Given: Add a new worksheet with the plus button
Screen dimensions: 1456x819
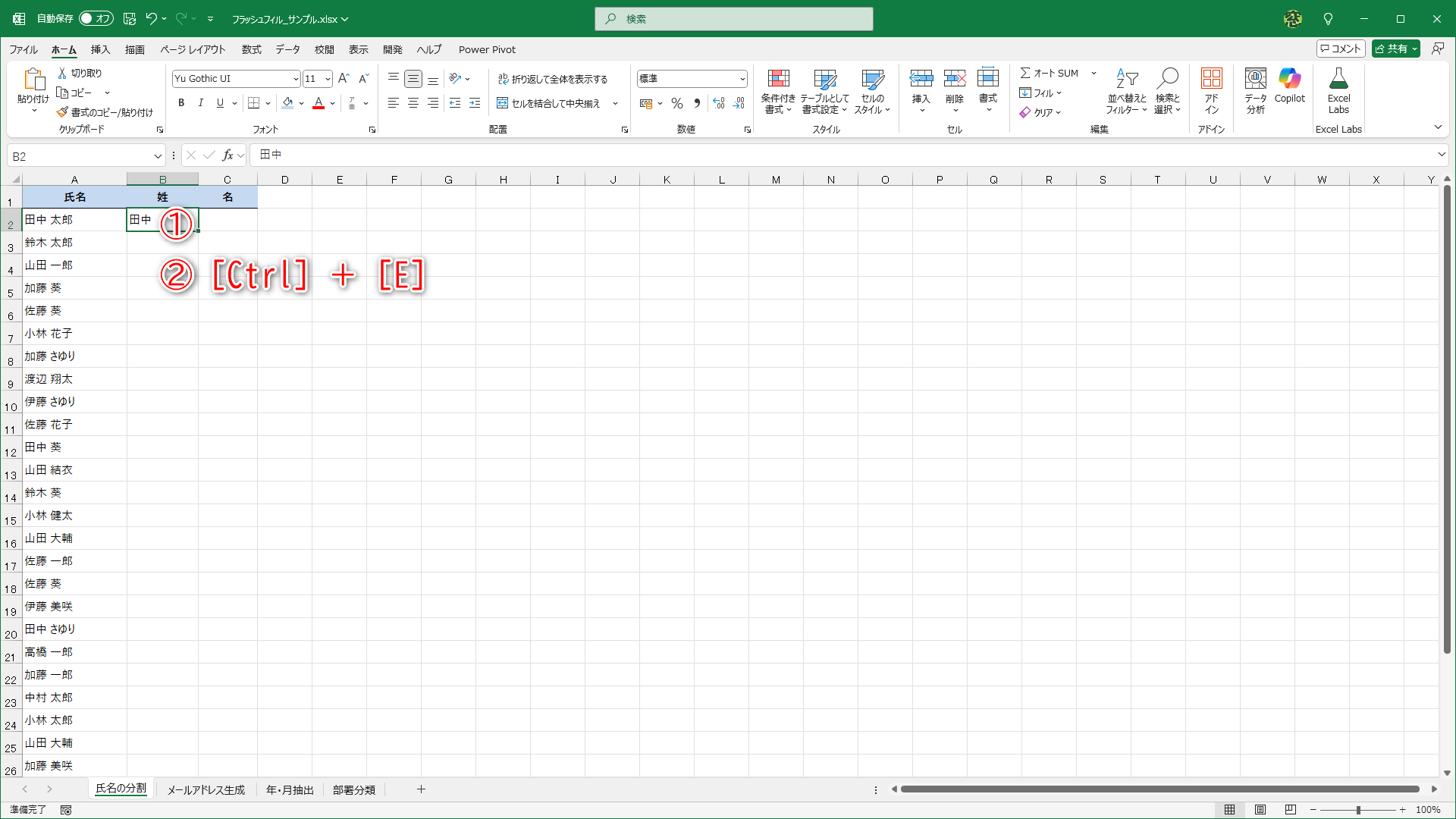Looking at the screenshot, I should [421, 789].
